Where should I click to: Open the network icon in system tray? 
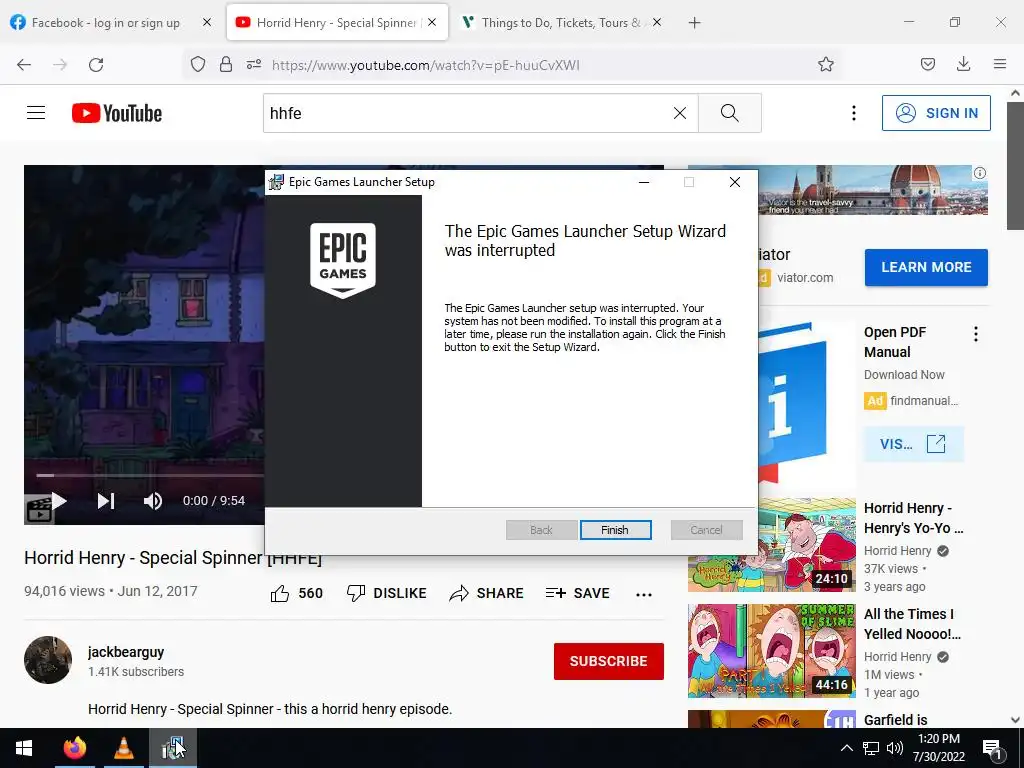pos(871,748)
